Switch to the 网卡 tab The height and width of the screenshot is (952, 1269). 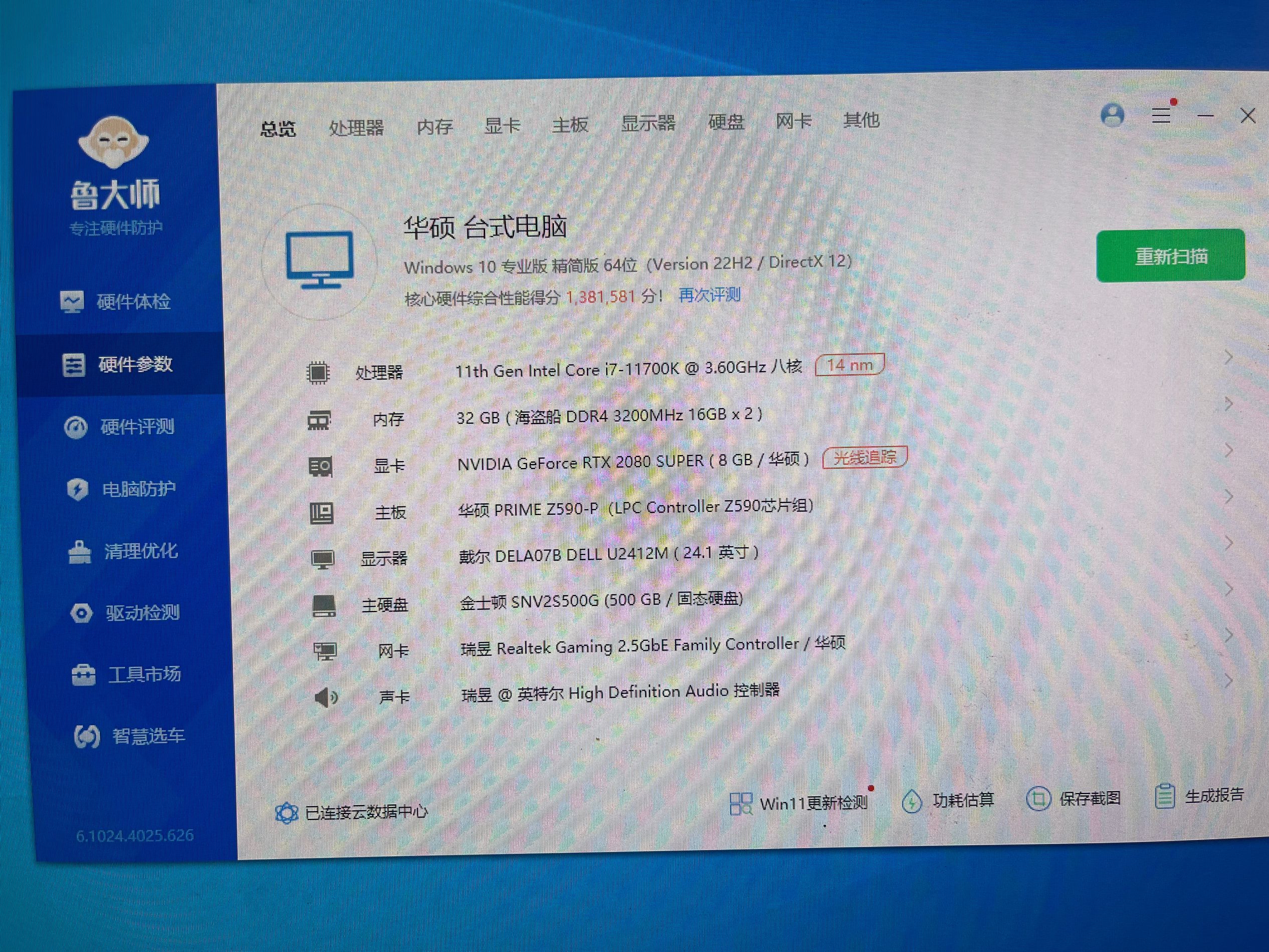(794, 120)
